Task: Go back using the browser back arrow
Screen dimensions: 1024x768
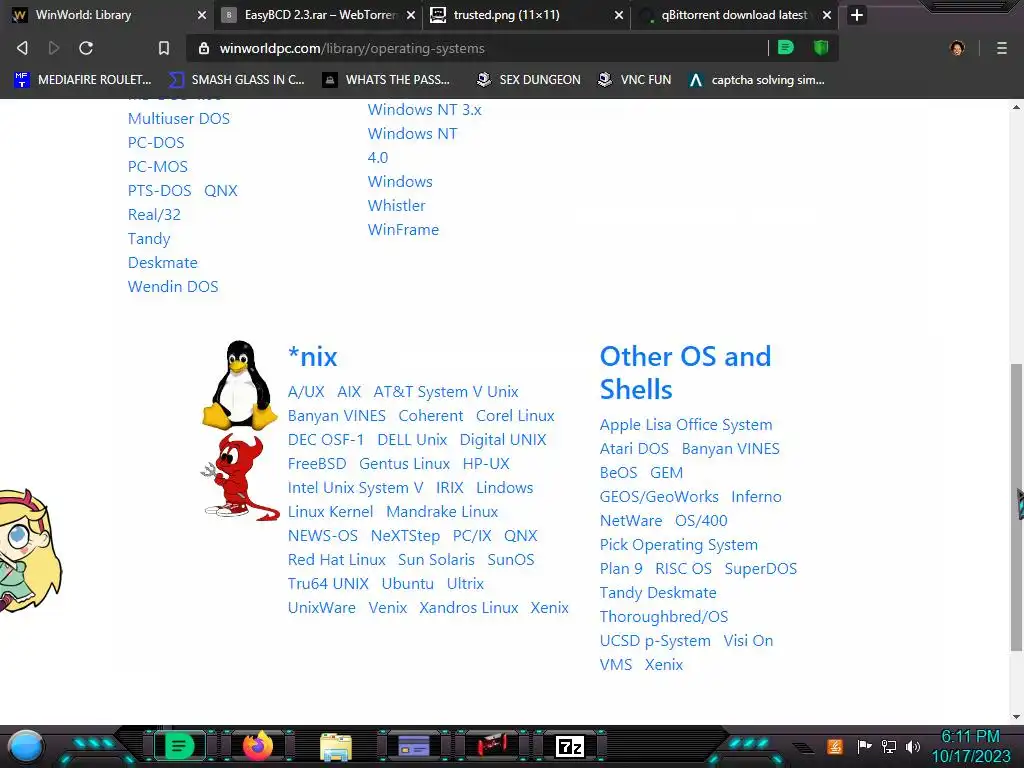Action: pyautogui.click(x=22, y=48)
